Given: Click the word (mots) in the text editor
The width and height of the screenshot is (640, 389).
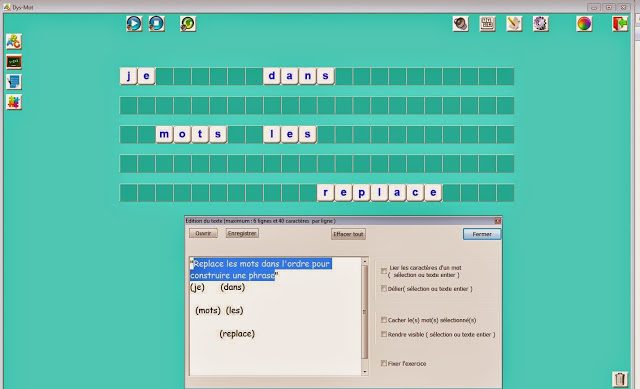Looking at the screenshot, I should pyautogui.click(x=208, y=311).
